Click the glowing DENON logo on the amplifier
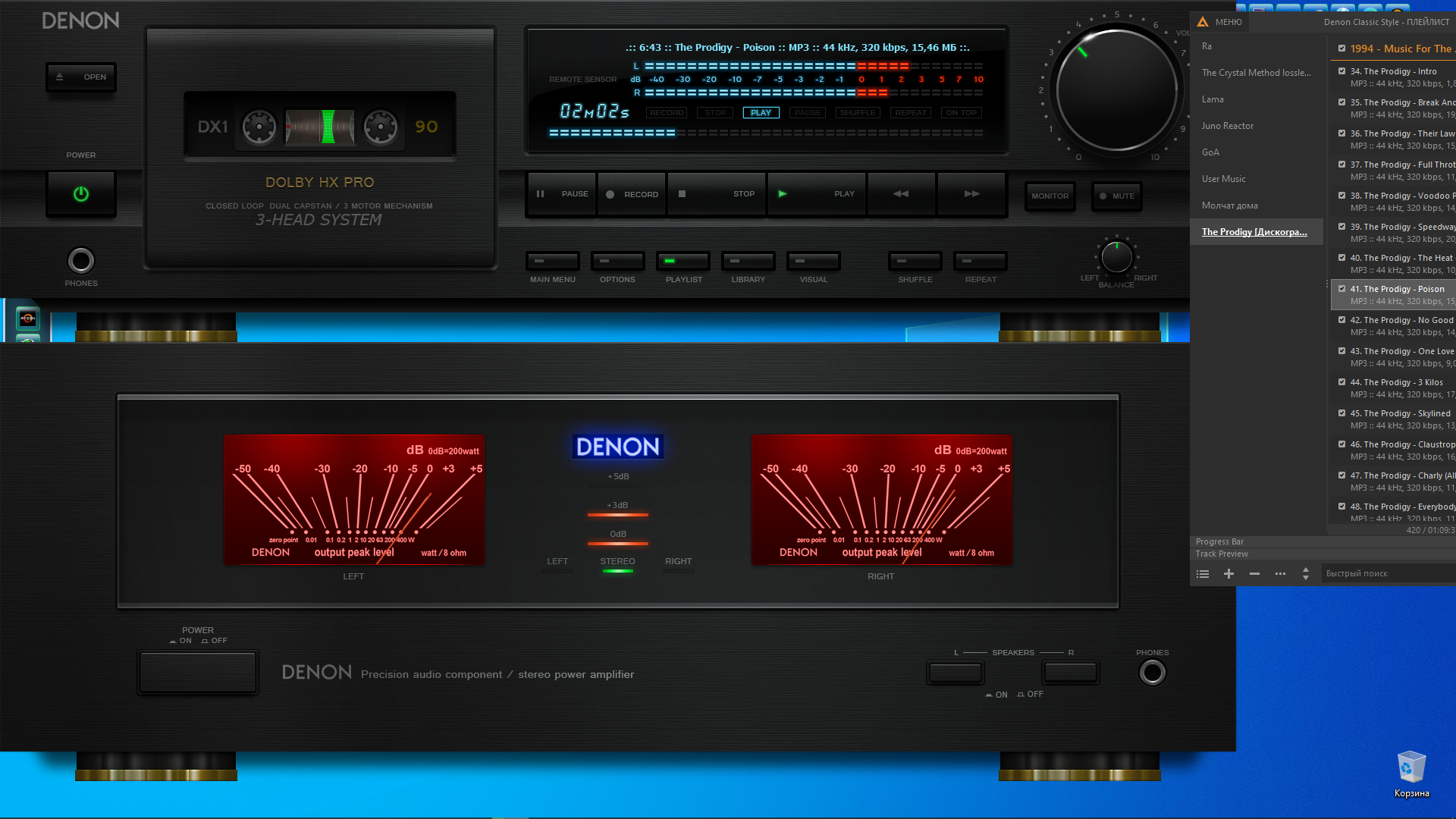This screenshot has width=1456, height=819. 618,447
